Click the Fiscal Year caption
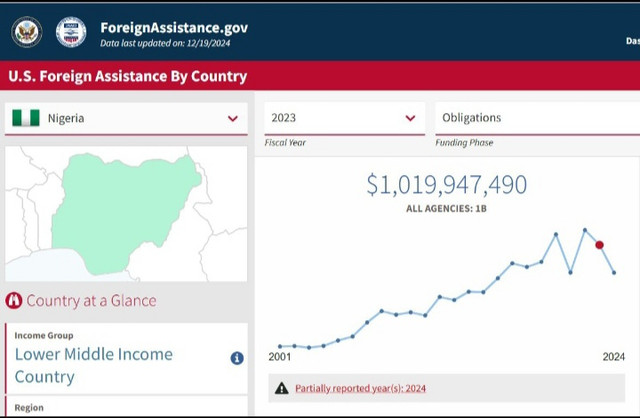Screen dimensions: 640x418 coord(285,142)
